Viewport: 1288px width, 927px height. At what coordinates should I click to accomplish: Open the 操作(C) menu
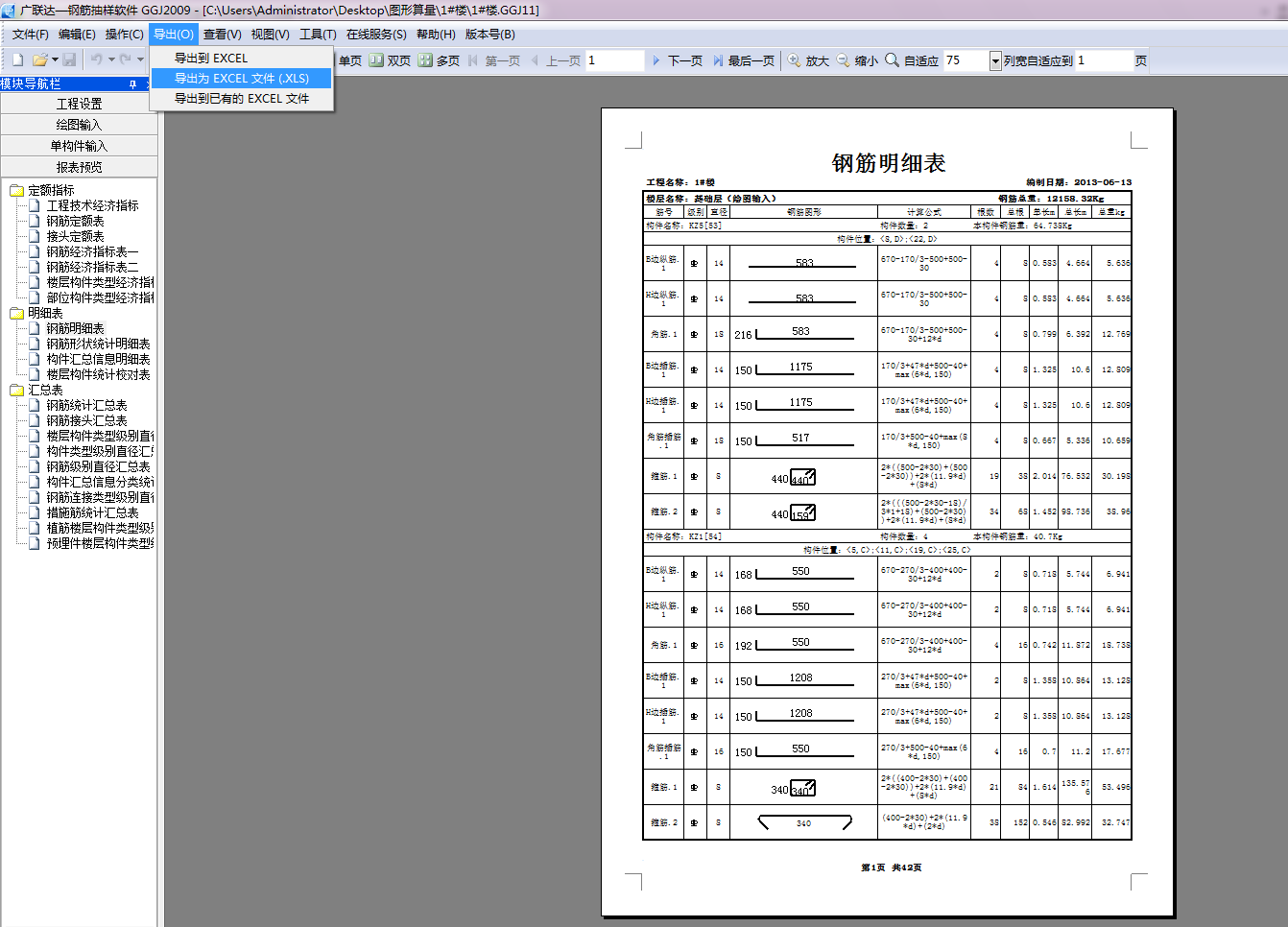click(x=124, y=35)
